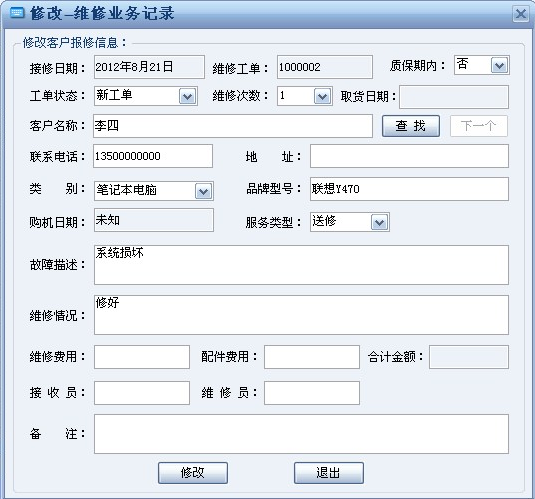Screen dimensions: 535x499
Task: Click the 品牌型号 field with 联想Y470
Action: (x=409, y=189)
